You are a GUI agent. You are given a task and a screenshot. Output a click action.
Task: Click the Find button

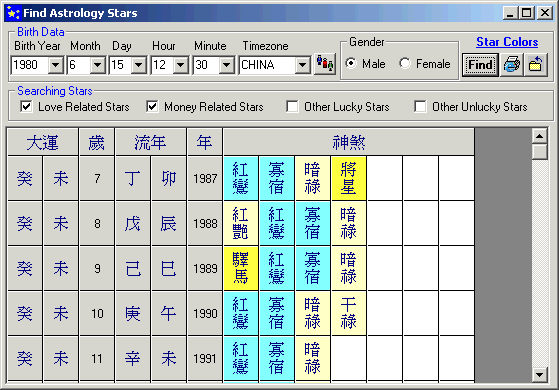tap(480, 65)
